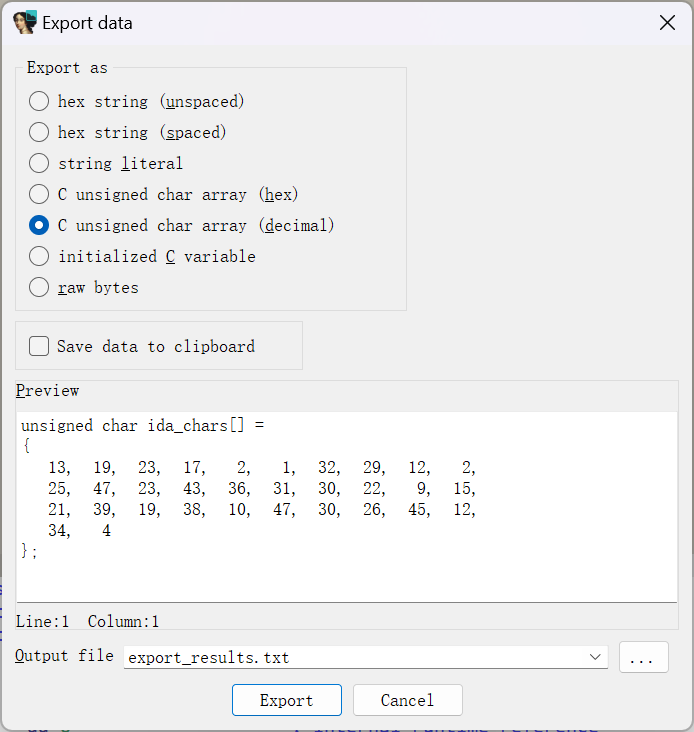
Task: Choose initialized C variable format
Action: tap(39, 256)
